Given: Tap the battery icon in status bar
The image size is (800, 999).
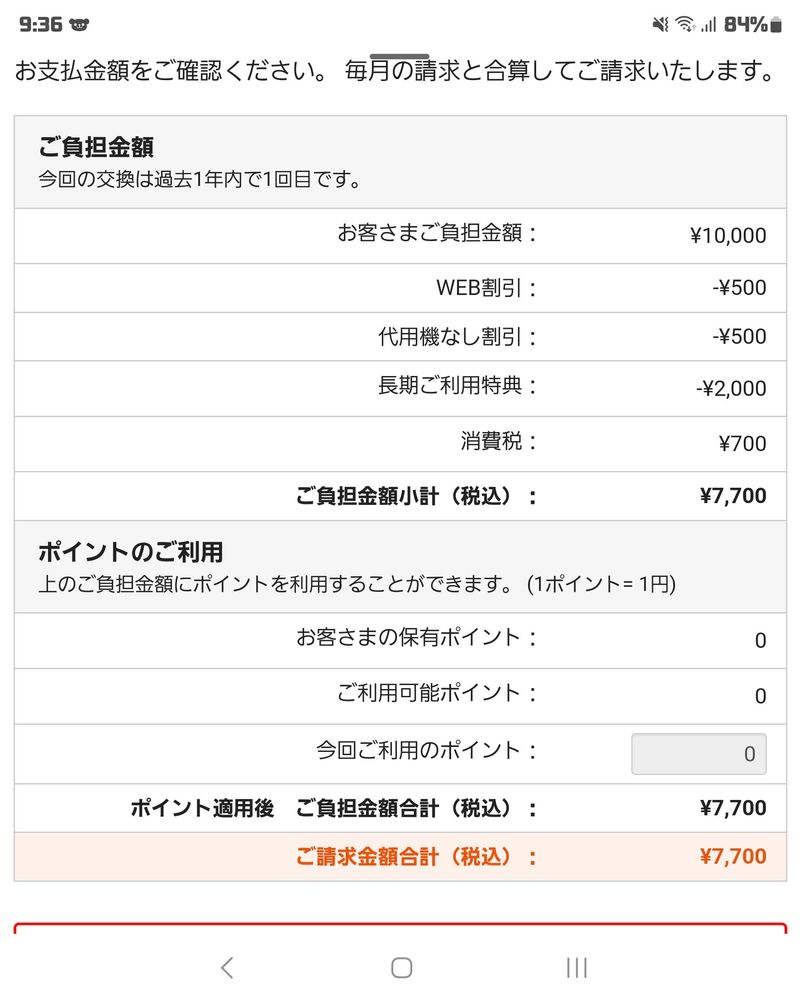Looking at the screenshot, I should click(x=775, y=24).
